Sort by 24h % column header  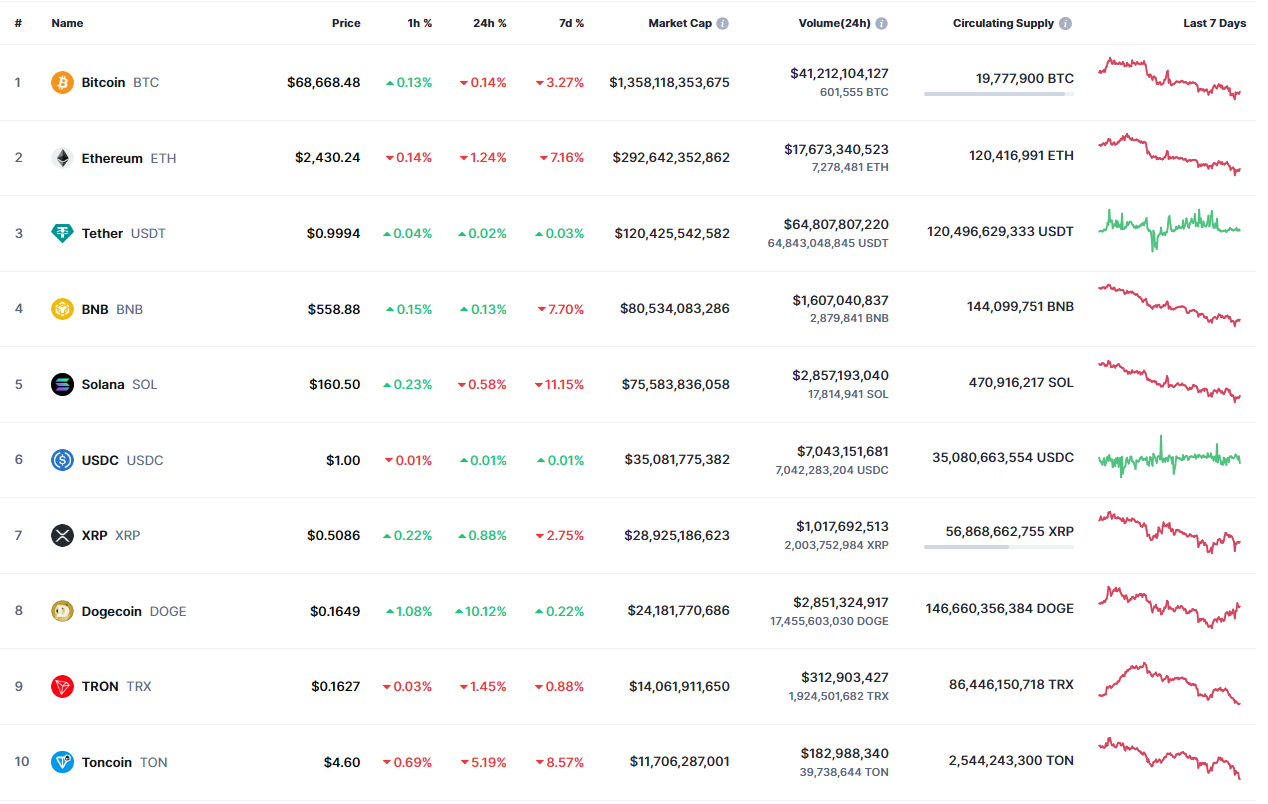[x=489, y=23]
